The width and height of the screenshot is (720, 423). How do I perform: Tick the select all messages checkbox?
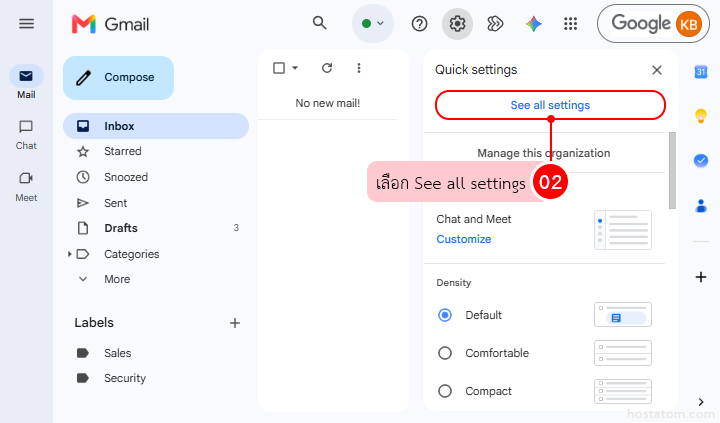point(279,68)
